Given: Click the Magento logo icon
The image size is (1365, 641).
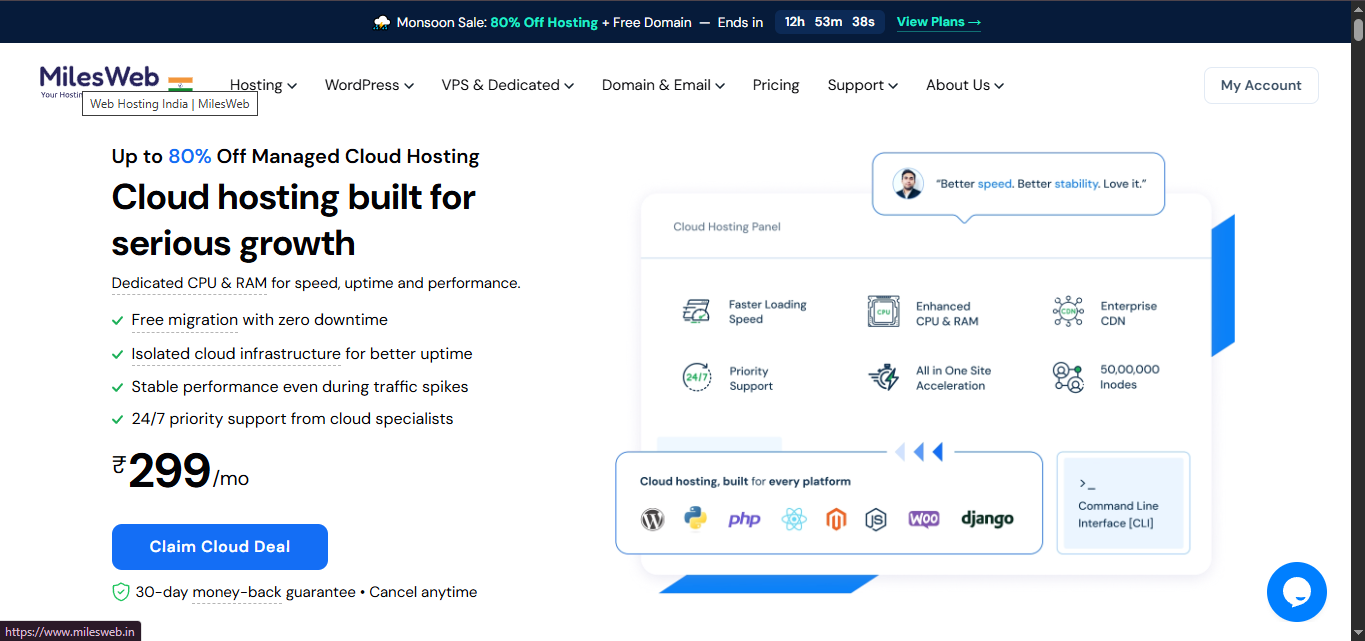Looking at the screenshot, I should coord(836,519).
